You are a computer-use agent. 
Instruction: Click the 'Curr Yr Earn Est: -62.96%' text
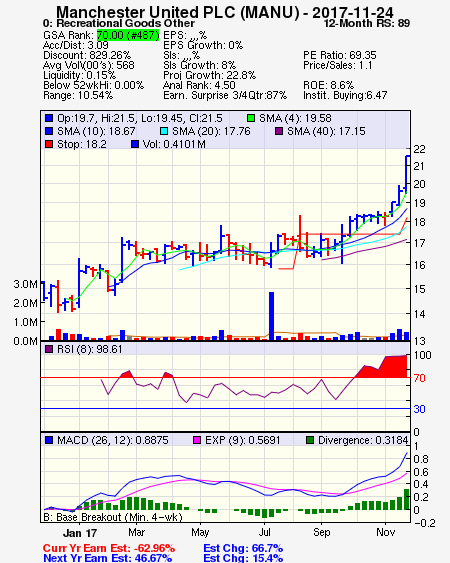pos(109,548)
